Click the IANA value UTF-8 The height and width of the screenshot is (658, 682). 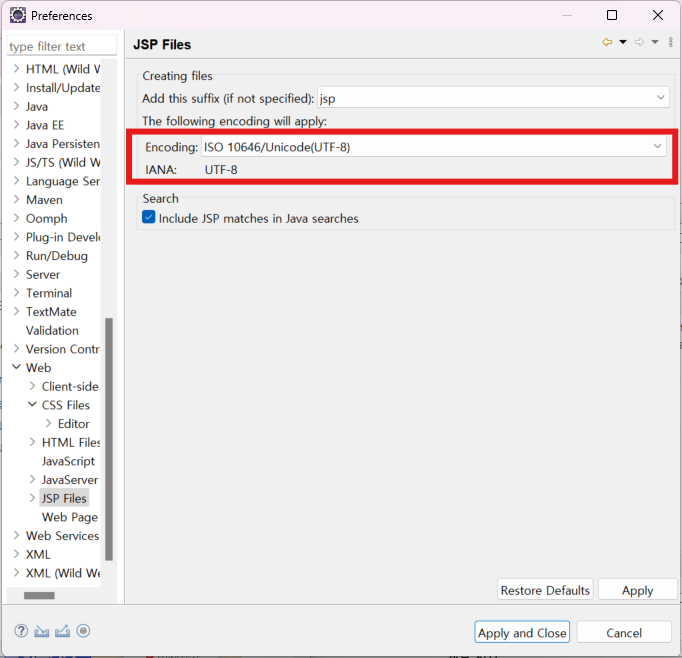221,170
